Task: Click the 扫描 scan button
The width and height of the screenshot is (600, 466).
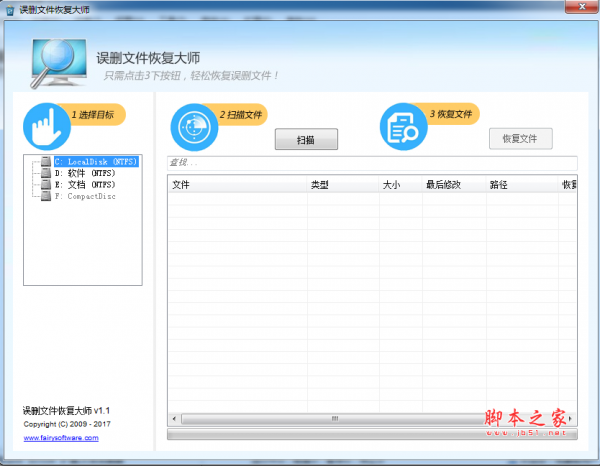Action: pos(306,139)
